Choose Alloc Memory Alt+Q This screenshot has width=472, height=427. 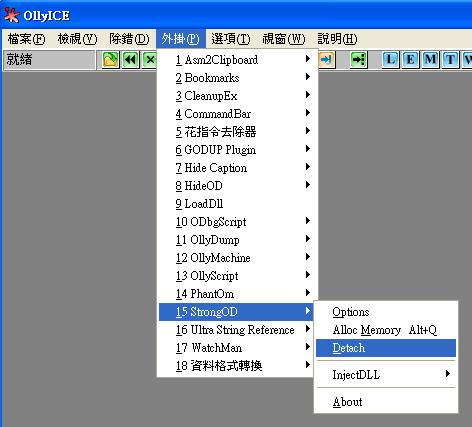[x=386, y=330]
